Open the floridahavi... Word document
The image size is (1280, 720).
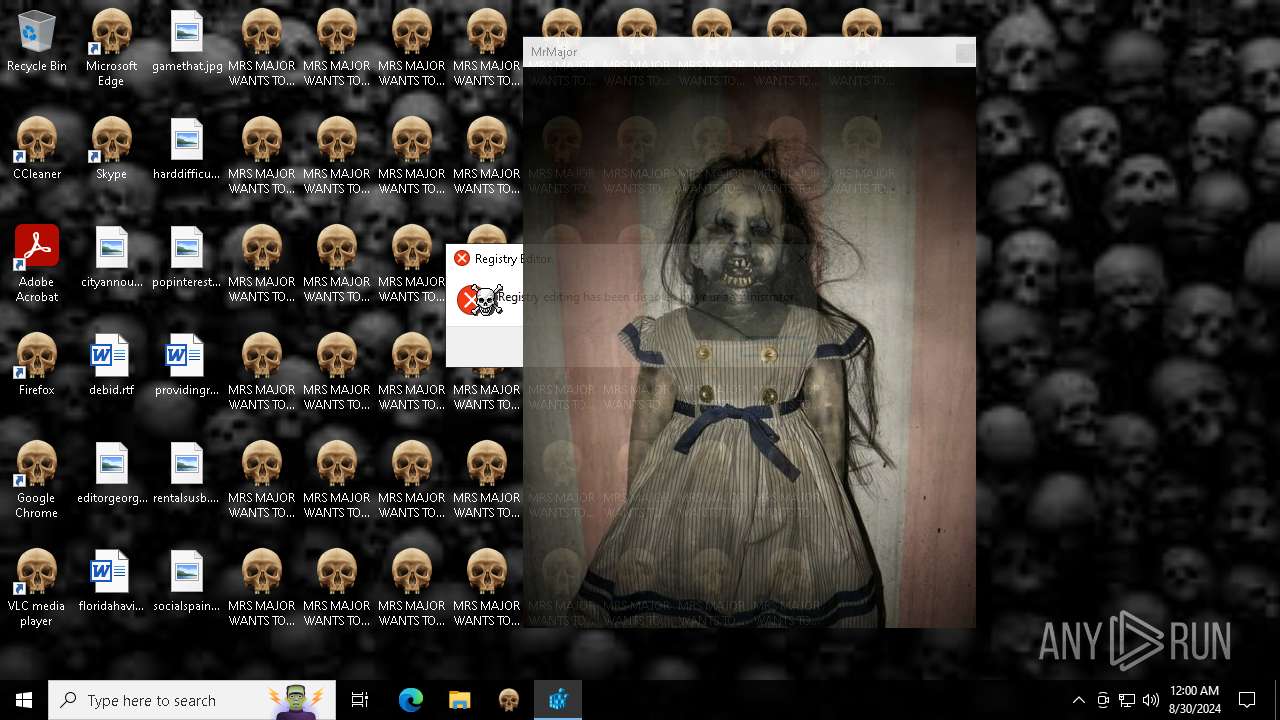click(x=111, y=581)
